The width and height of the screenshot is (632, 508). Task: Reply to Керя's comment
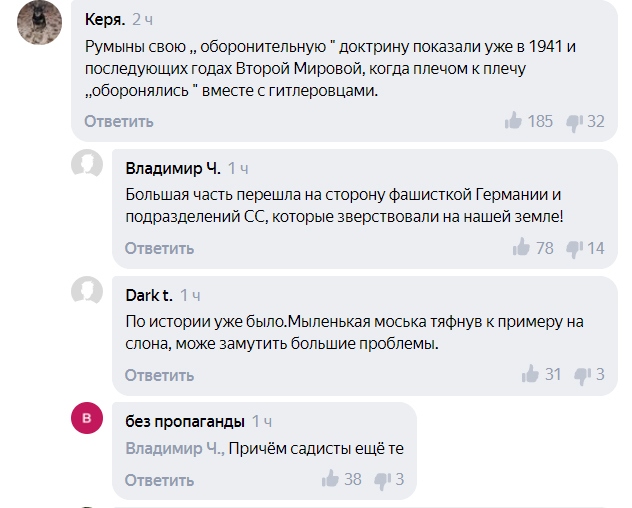pyautogui.click(x=118, y=121)
